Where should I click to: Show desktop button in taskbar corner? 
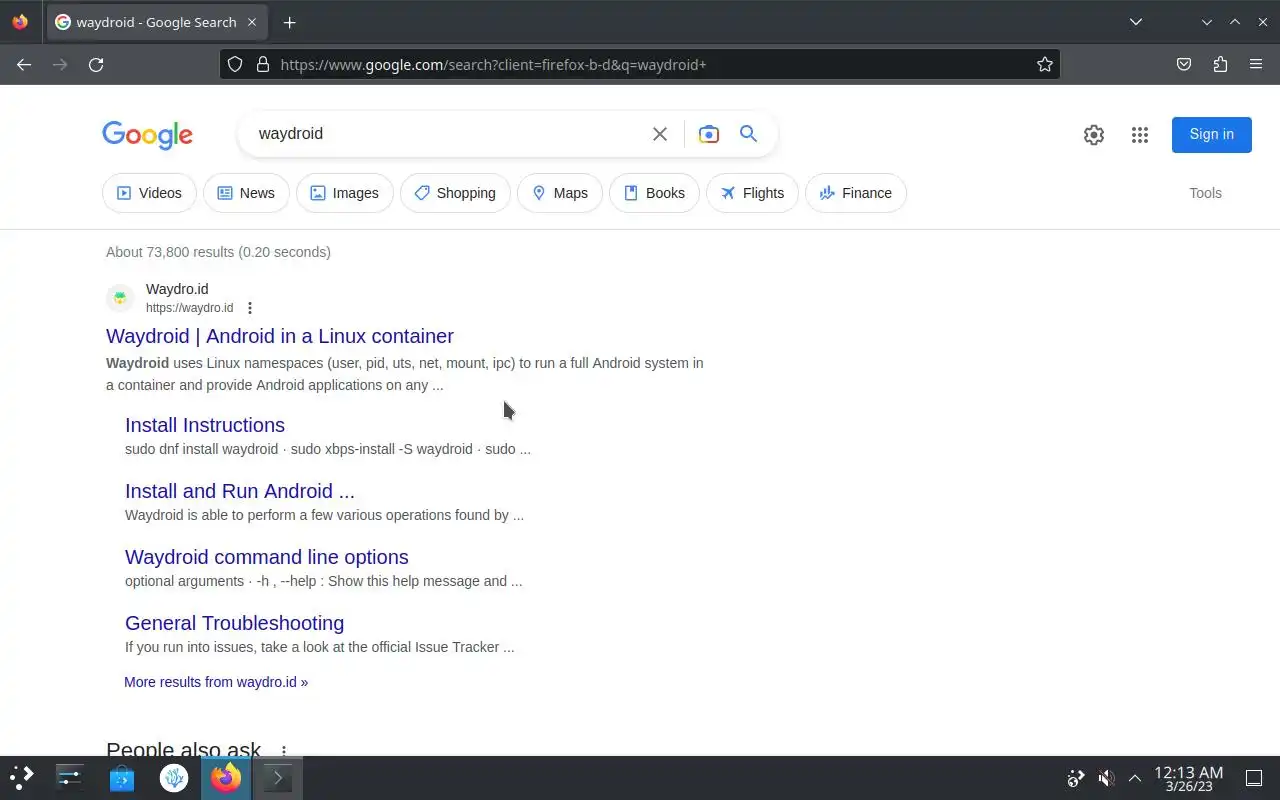[1253, 778]
